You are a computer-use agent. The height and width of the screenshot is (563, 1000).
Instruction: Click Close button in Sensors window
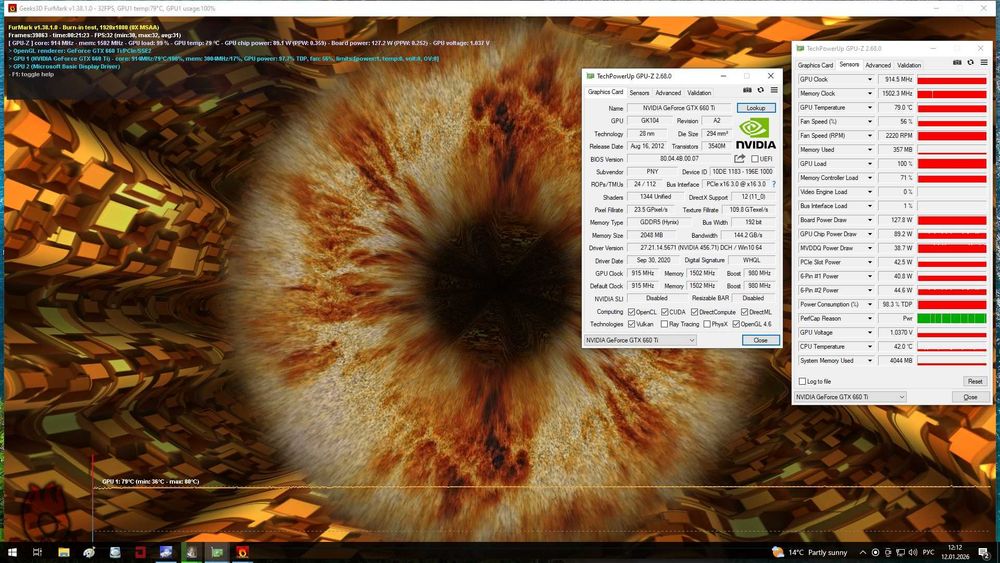[x=970, y=397]
